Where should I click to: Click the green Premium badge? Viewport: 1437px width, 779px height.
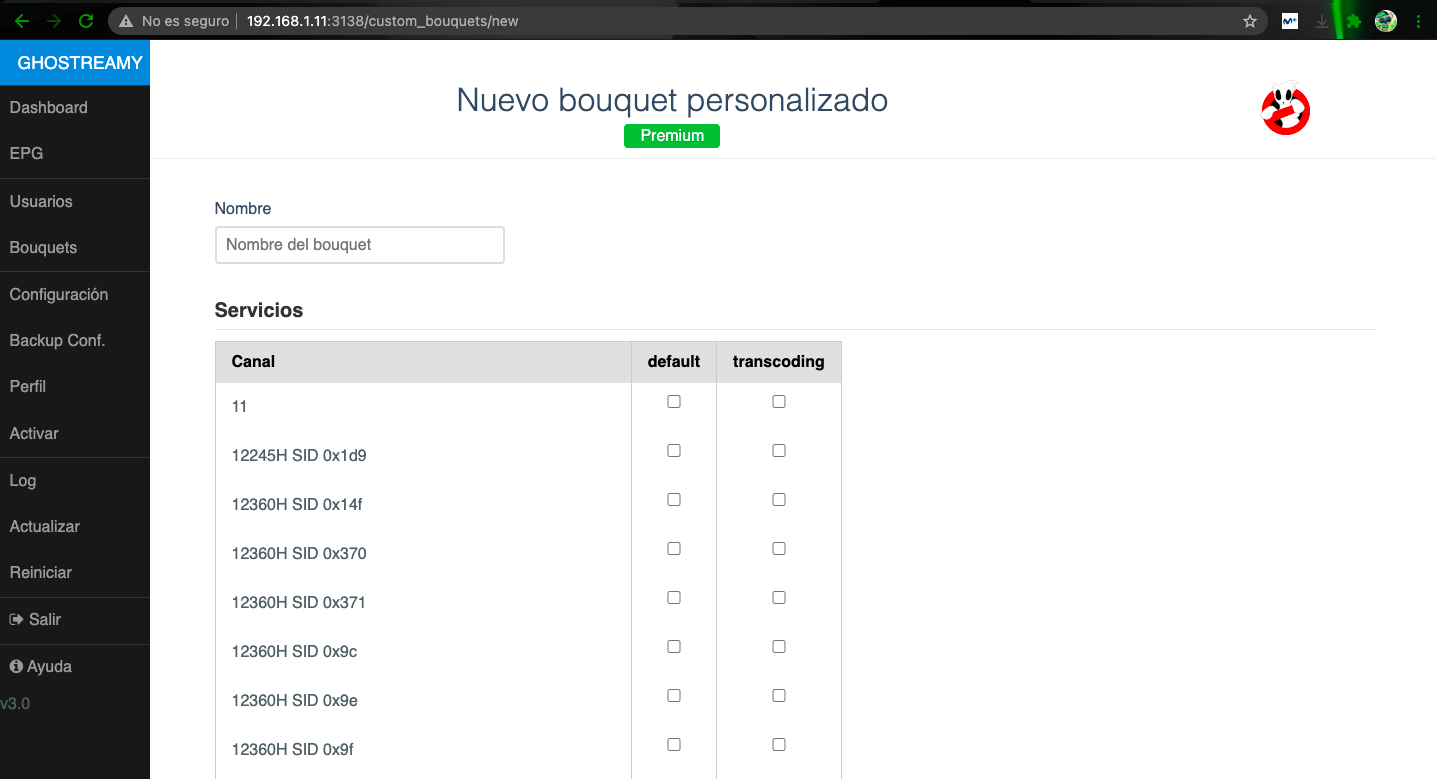671,136
